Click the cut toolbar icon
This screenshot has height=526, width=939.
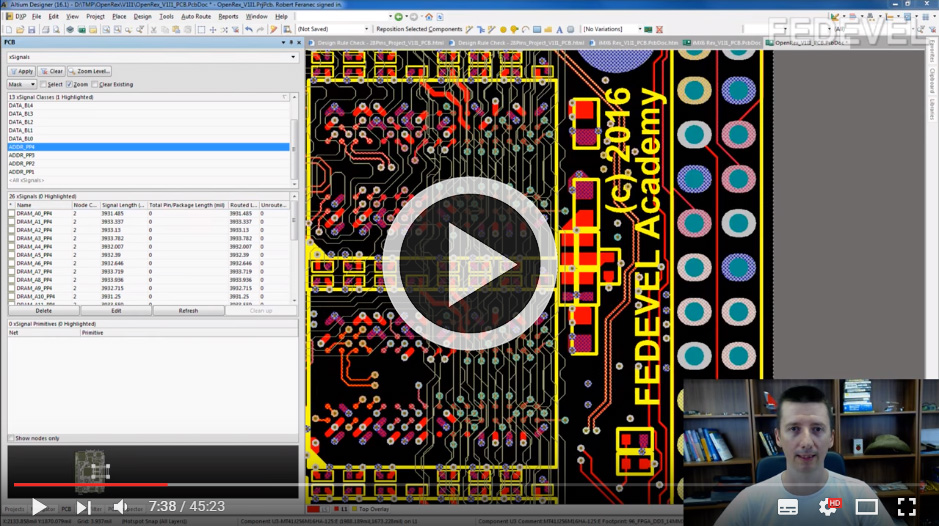(x=153, y=29)
